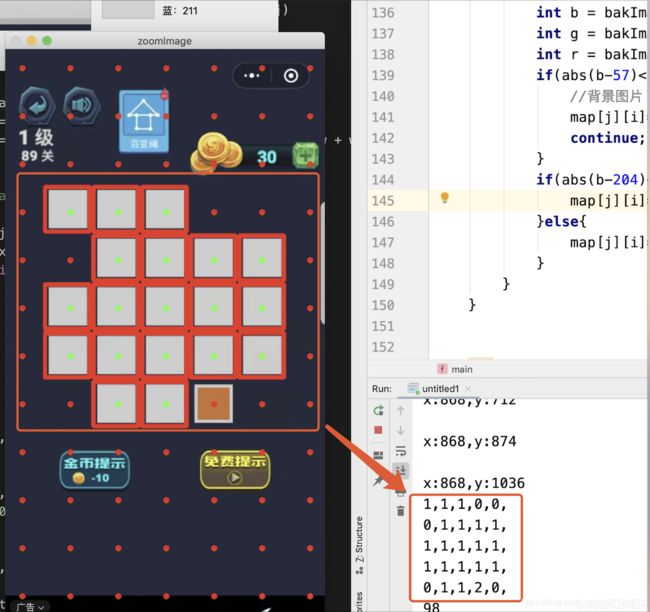650x612 pixels.
Task: Tap the 免费提示 free hint button
Action: click(235, 469)
